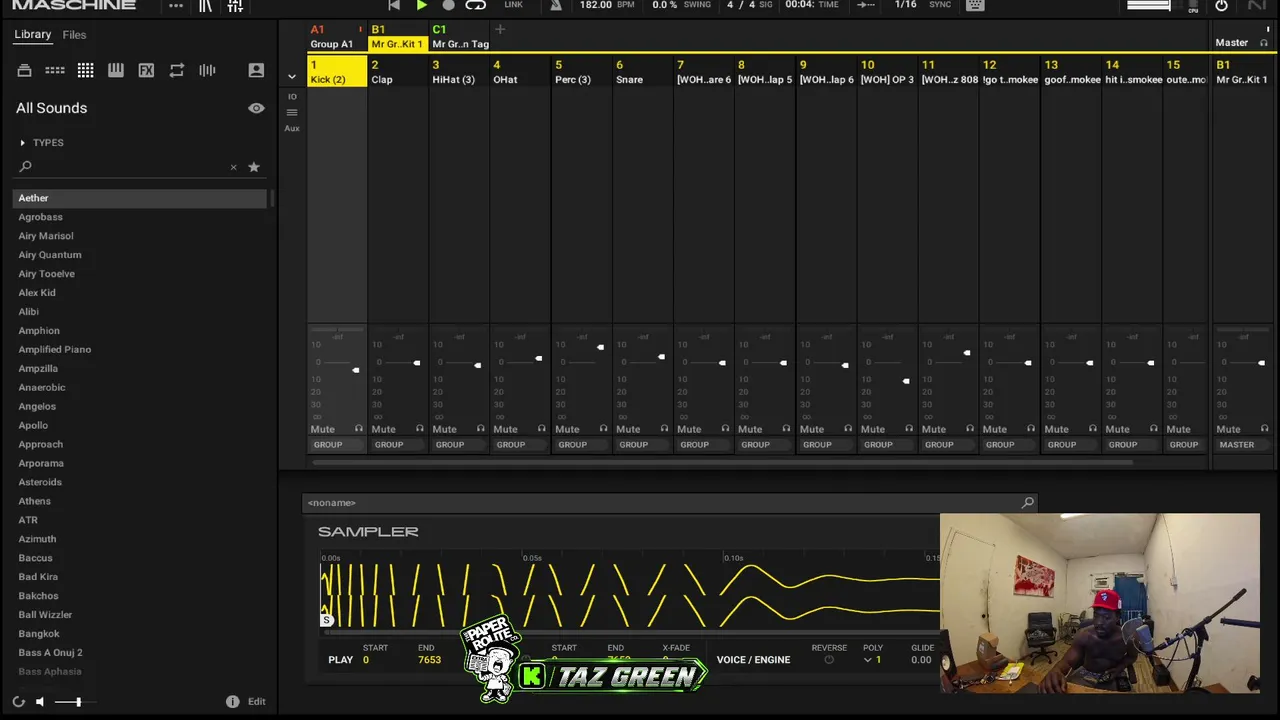The image size is (1280, 720).
Task: Show info for selected browser item
Action: click(x=232, y=702)
